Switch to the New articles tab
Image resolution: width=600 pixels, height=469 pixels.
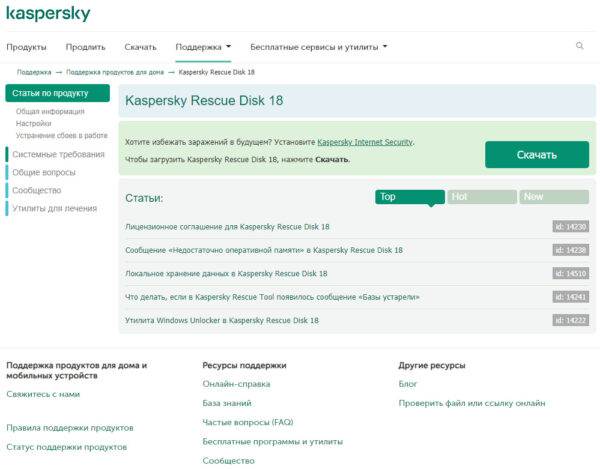pos(554,197)
